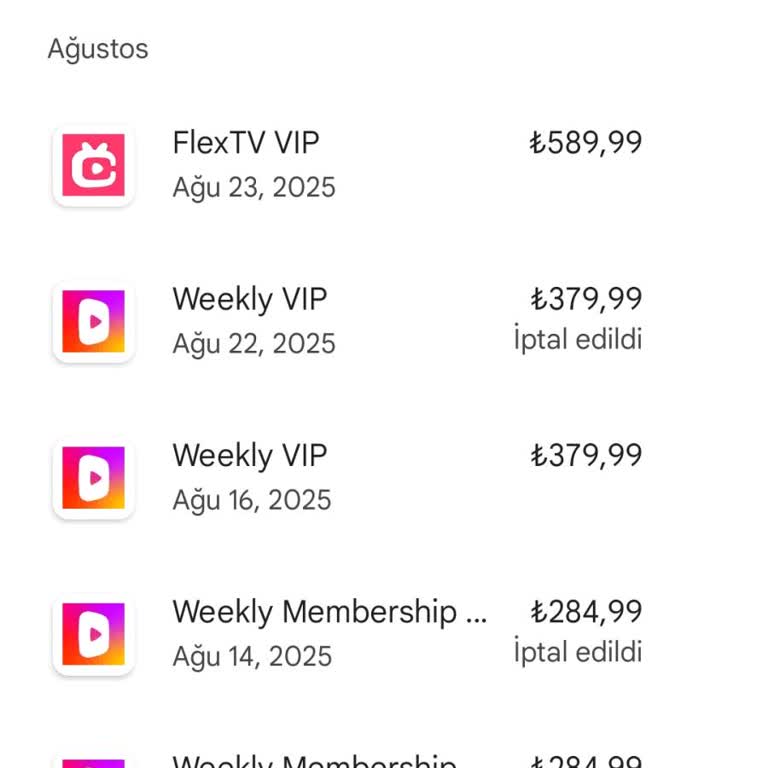The width and height of the screenshot is (768, 768).
Task: Open the Weekly Membership entry dated Ağu 14
Action: click(x=330, y=611)
